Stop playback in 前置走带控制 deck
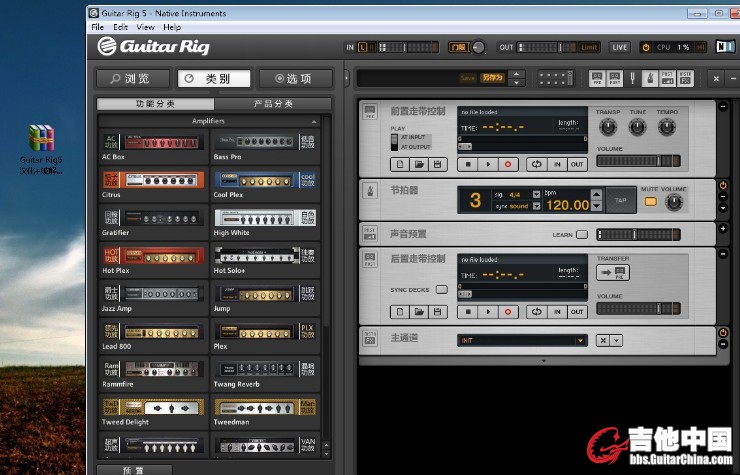Image resolution: width=740 pixels, height=475 pixels. tap(468, 164)
